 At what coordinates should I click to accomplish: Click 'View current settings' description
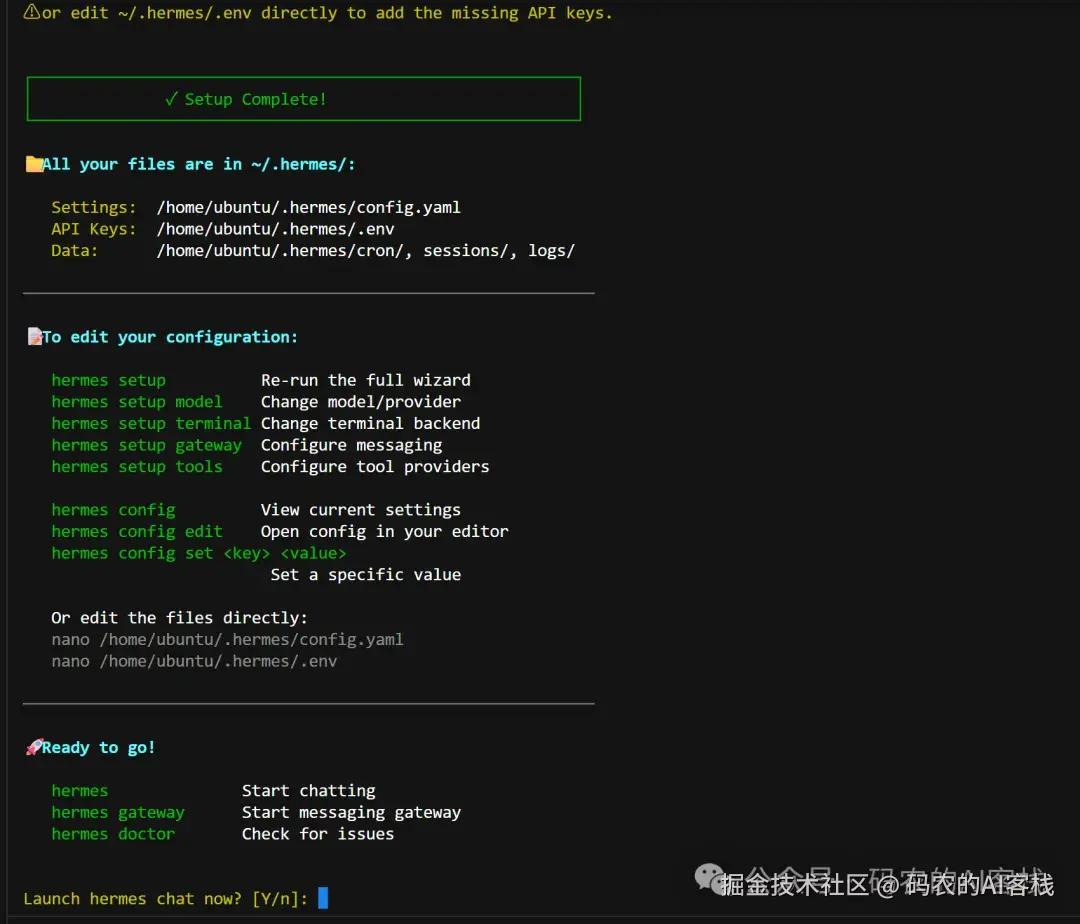(x=361, y=510)
